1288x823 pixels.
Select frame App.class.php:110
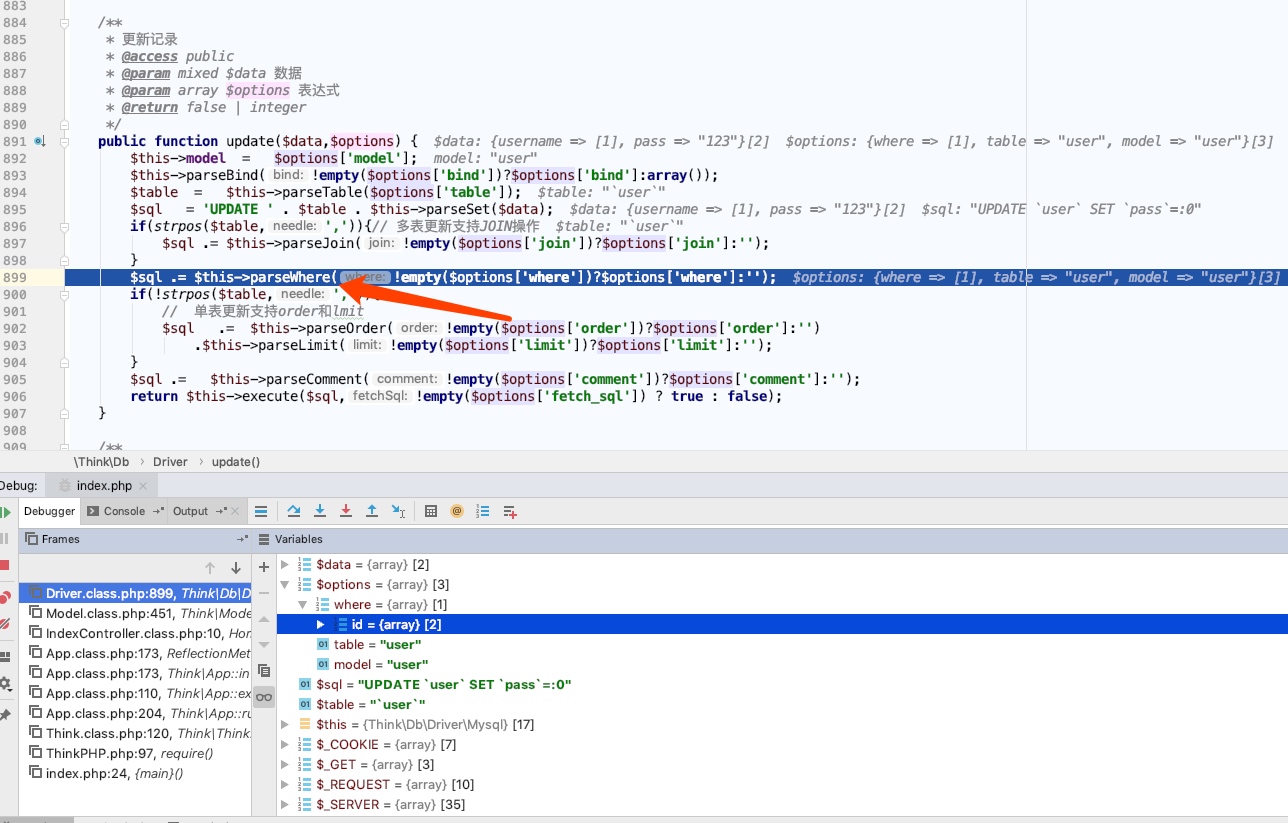(x=135, y=694)
